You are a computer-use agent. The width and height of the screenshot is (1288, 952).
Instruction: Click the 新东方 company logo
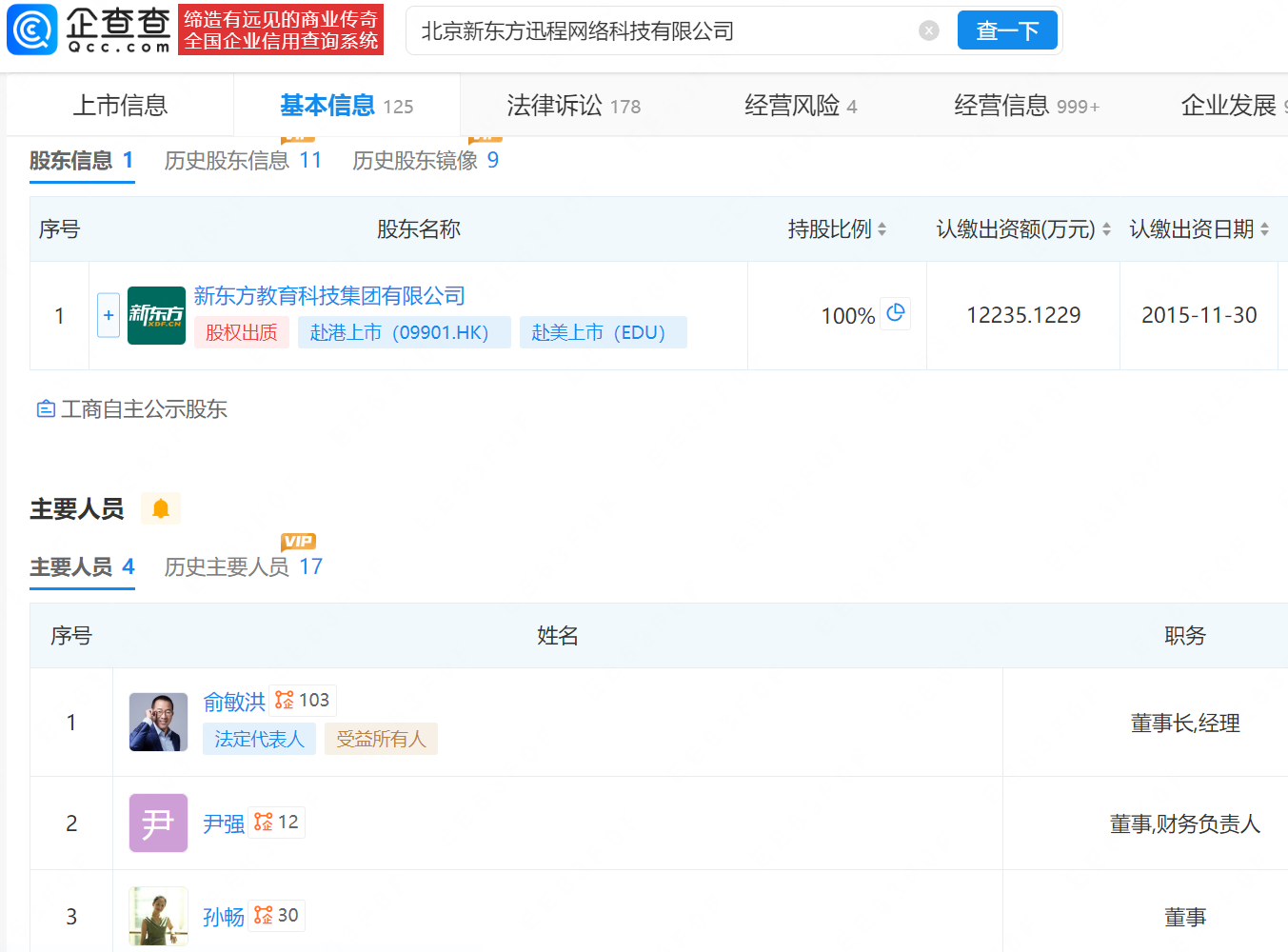[156, 315]
